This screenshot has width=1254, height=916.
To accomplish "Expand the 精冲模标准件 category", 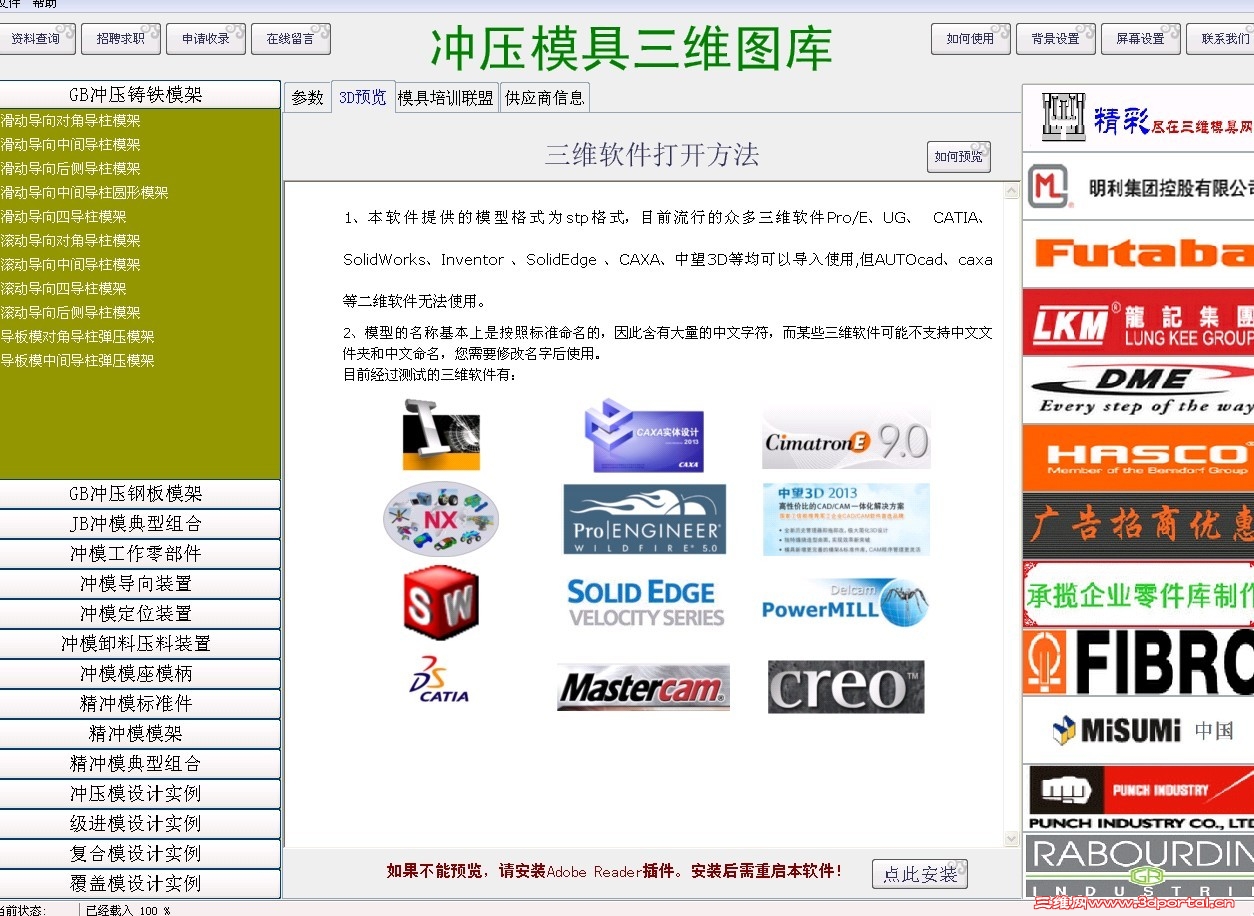I will click(138, 704).
